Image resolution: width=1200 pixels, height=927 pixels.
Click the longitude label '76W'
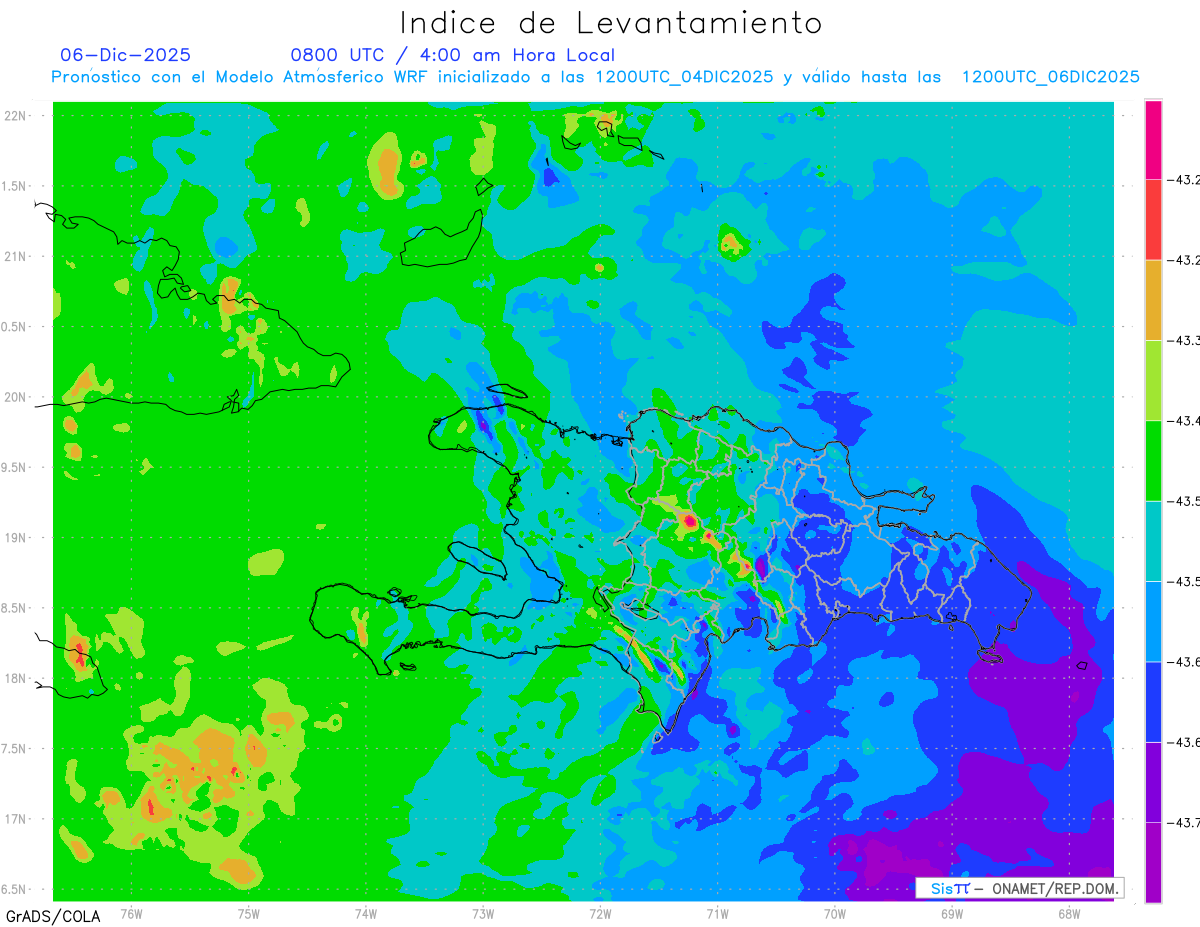click(x=131, y=913)
